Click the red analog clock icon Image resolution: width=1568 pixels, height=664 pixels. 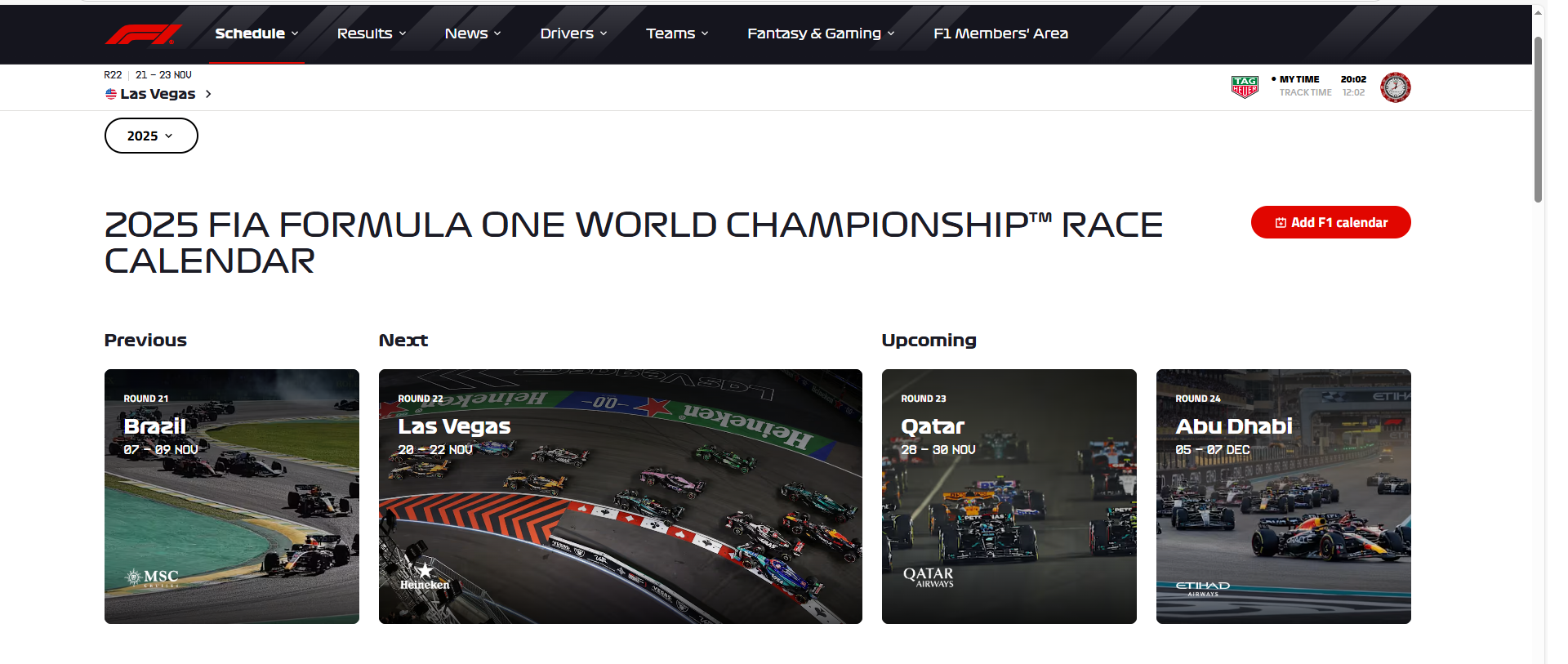tap(1395, 87)
